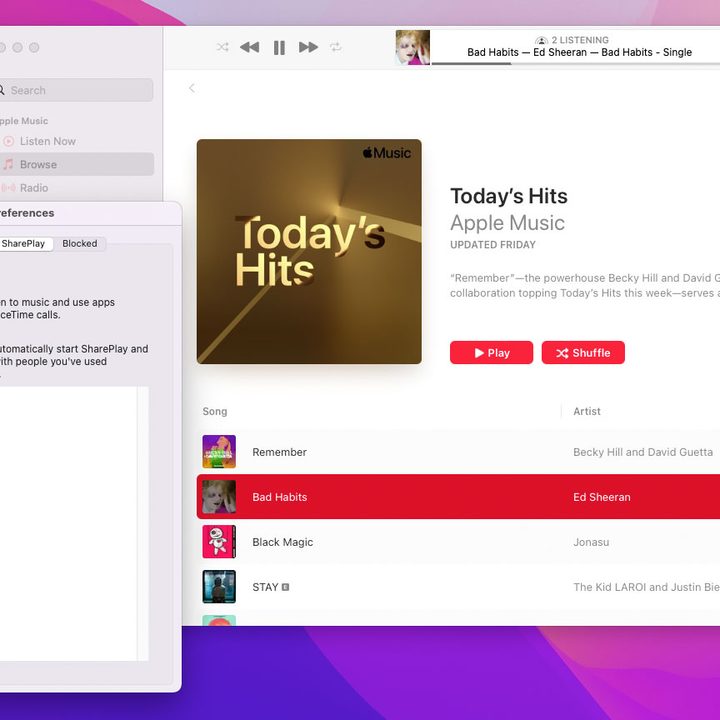
Task: Click the Bad Habits row artwork
Action: point(219,497)
